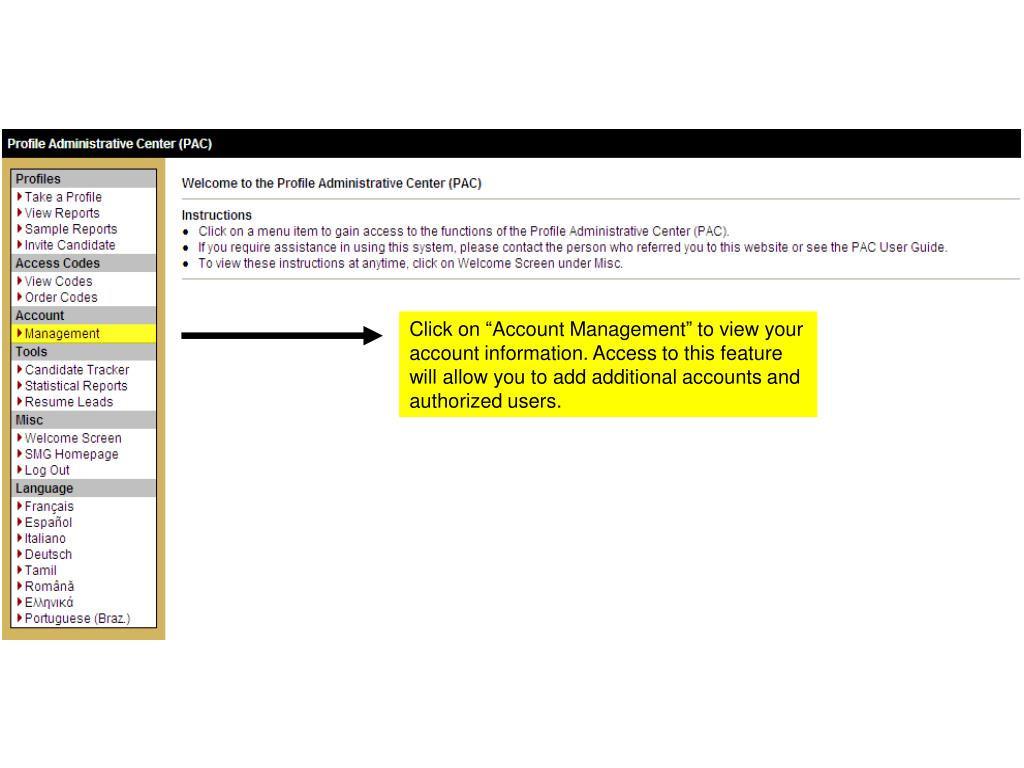Click the Misc section header

pos(84,420)
